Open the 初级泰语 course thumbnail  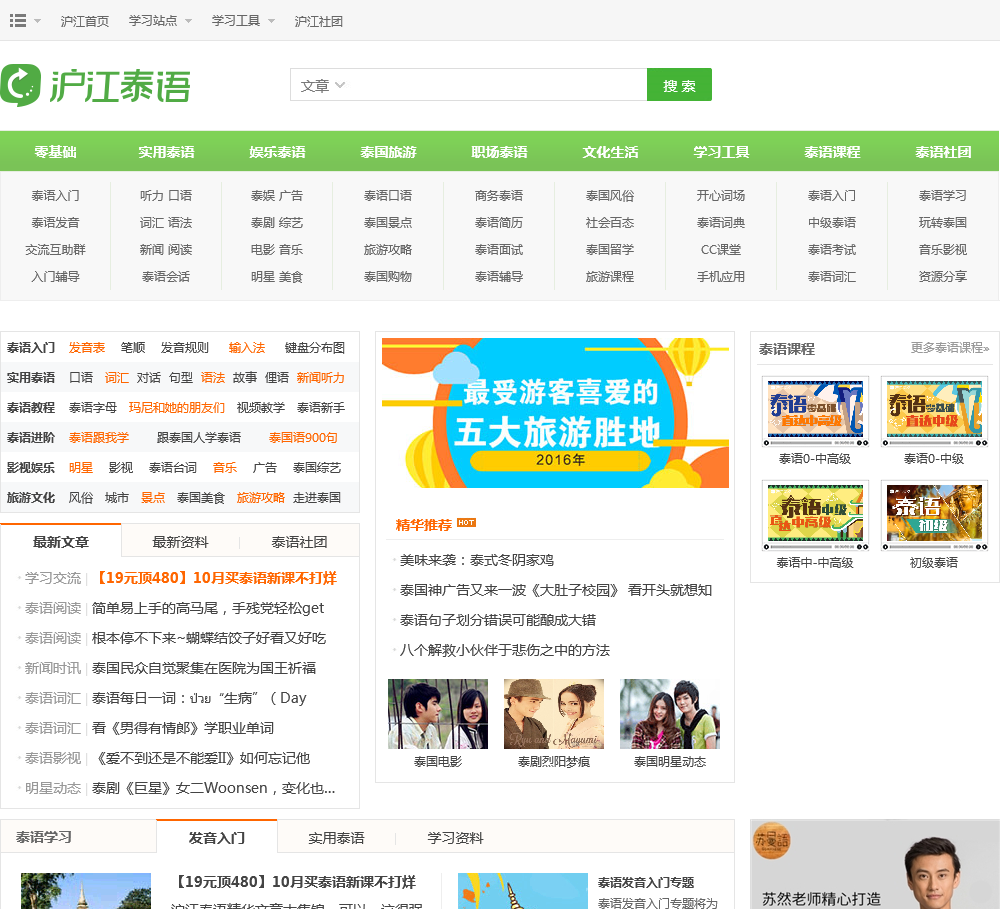click(x=933, y=516)
